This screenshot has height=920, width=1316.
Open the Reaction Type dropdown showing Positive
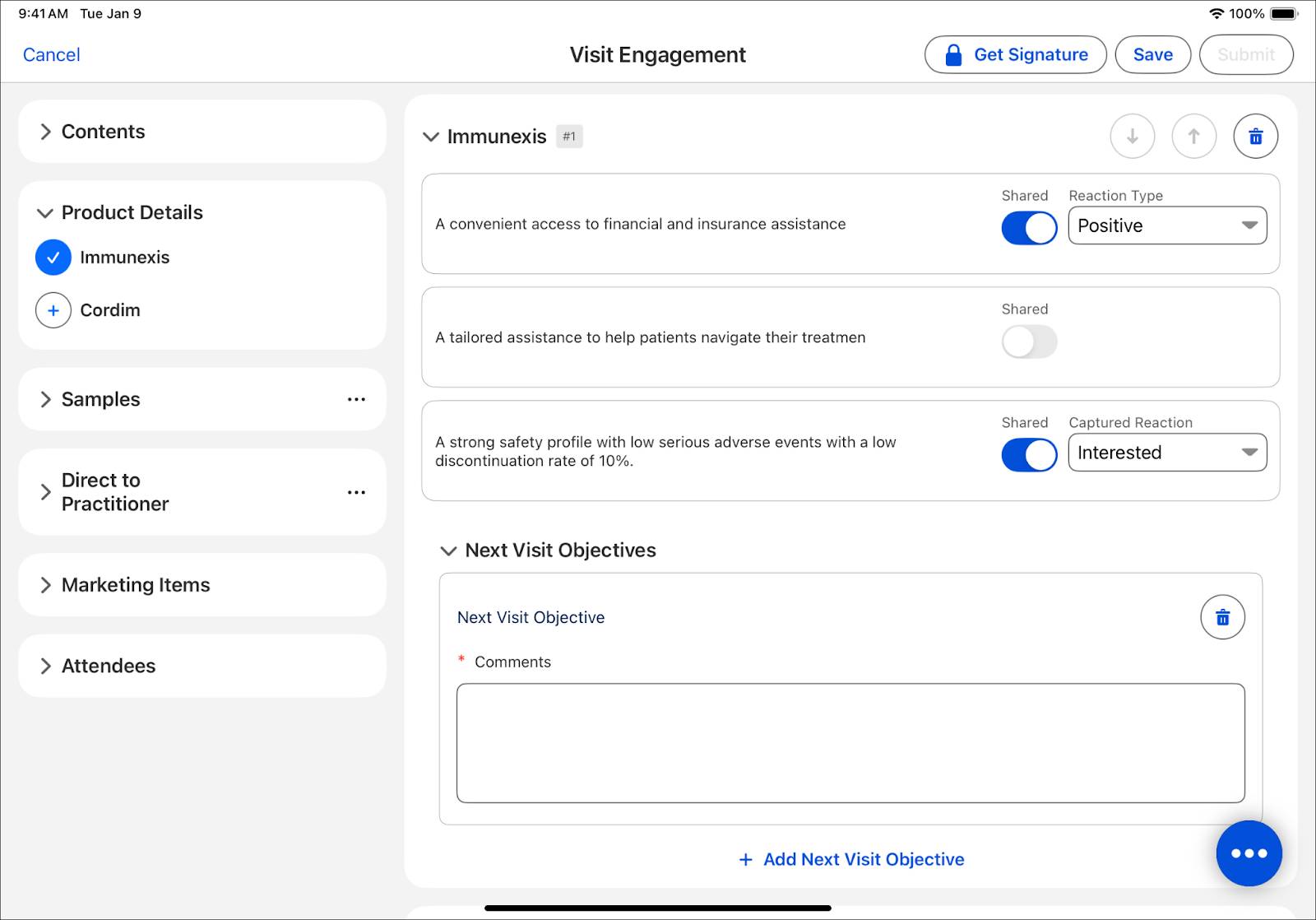[1167, 225]
